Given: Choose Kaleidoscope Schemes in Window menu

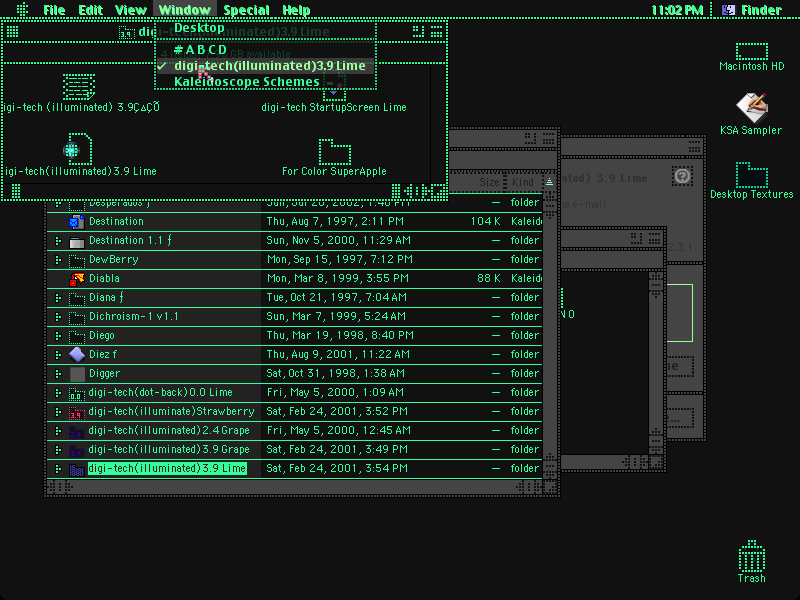Looking at the screenshot, I should click(x=265, y=82).
